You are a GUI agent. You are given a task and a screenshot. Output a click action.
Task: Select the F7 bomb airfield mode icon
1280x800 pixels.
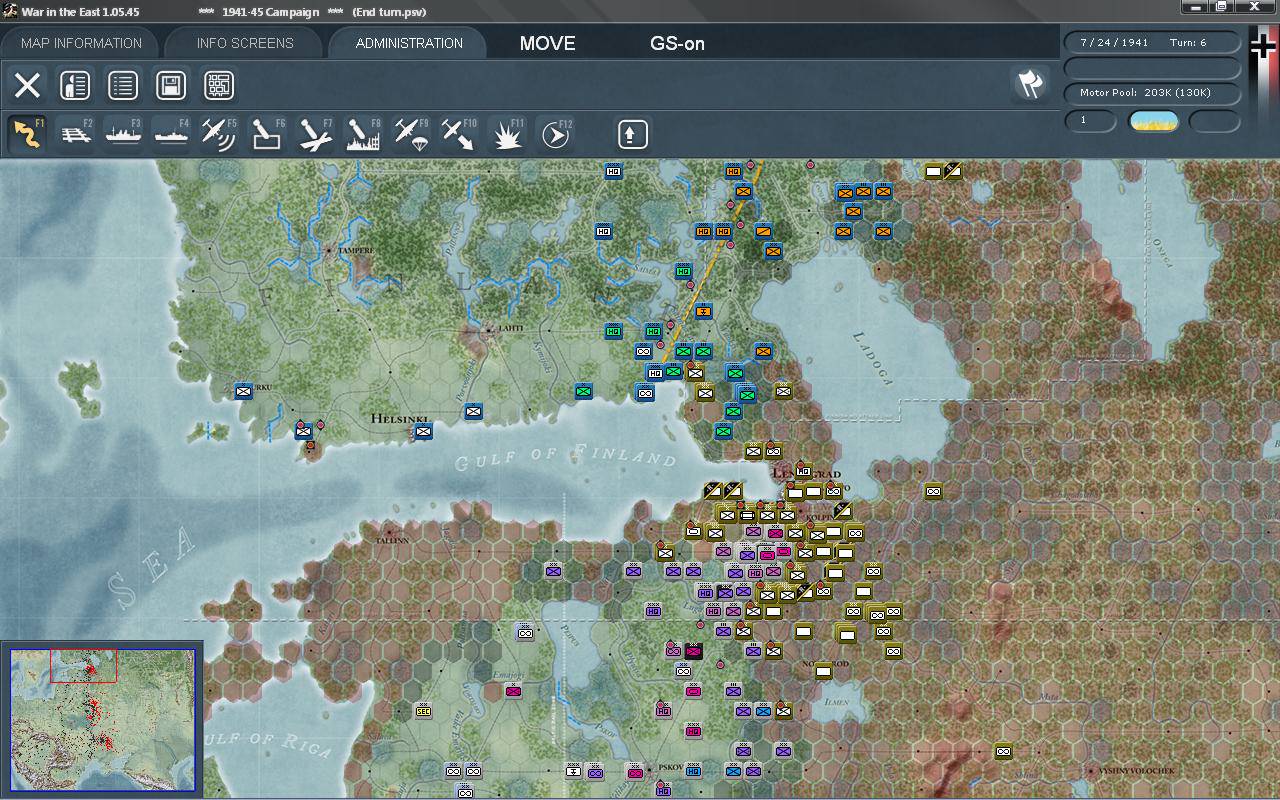(316, 134)
